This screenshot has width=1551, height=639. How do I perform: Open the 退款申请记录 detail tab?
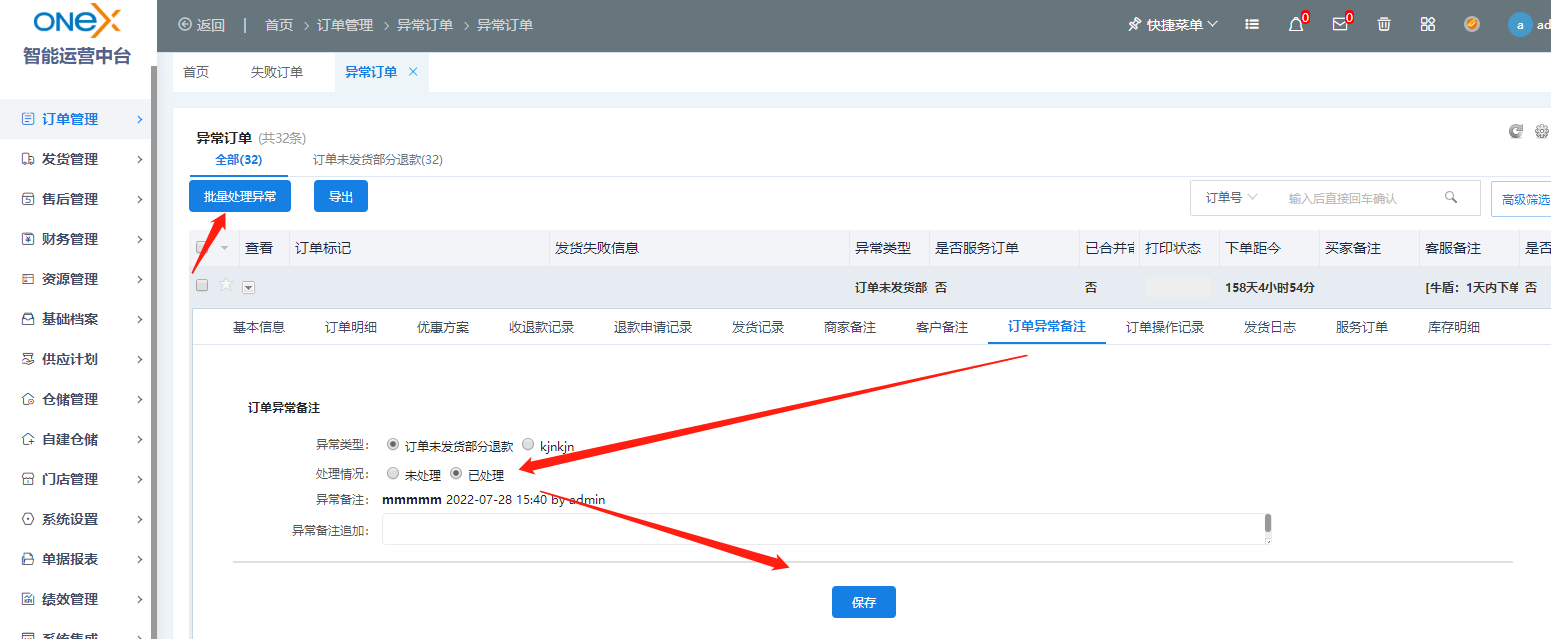(653, 327)
